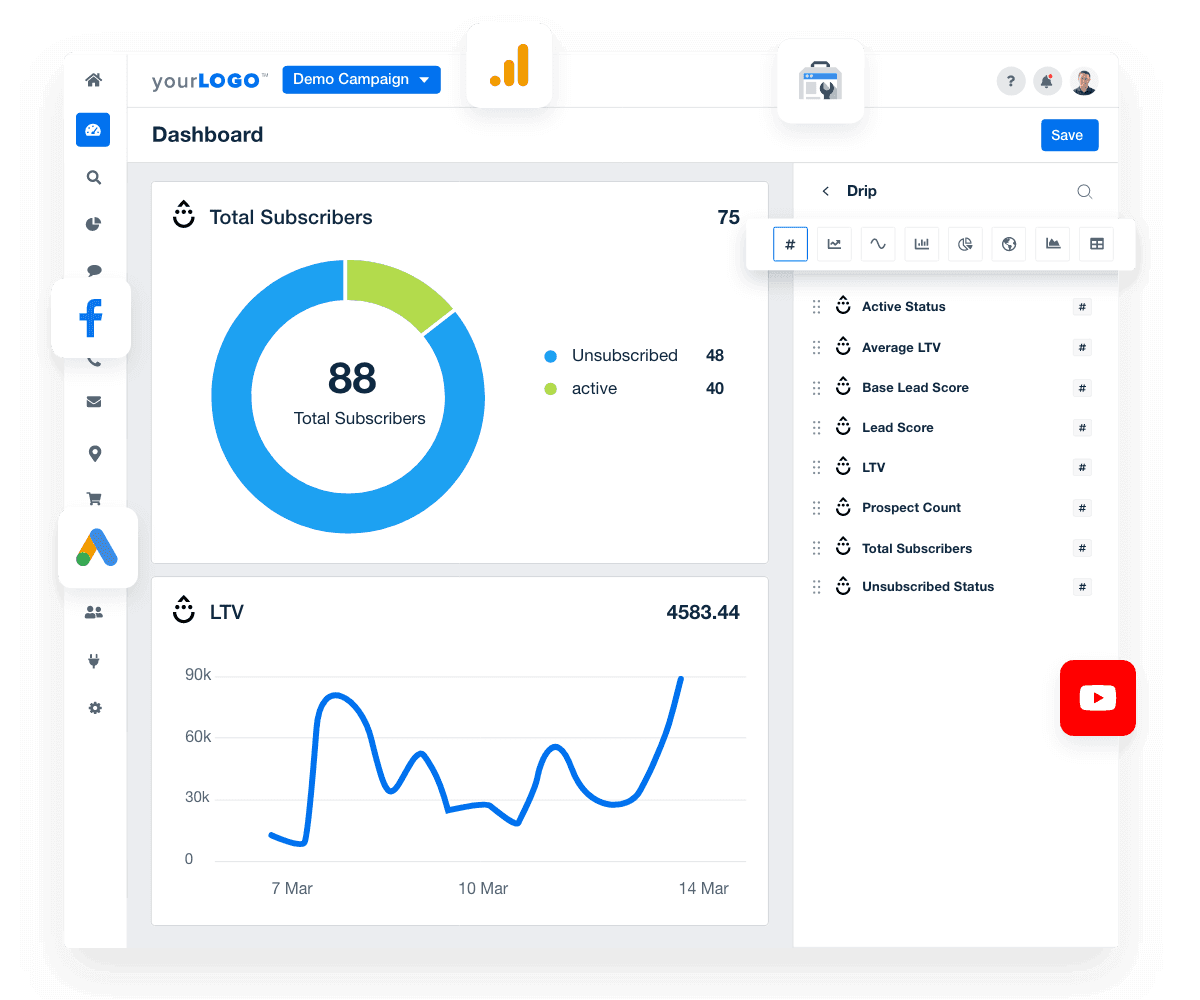Open the email sidebar icon

coord(93,401)
